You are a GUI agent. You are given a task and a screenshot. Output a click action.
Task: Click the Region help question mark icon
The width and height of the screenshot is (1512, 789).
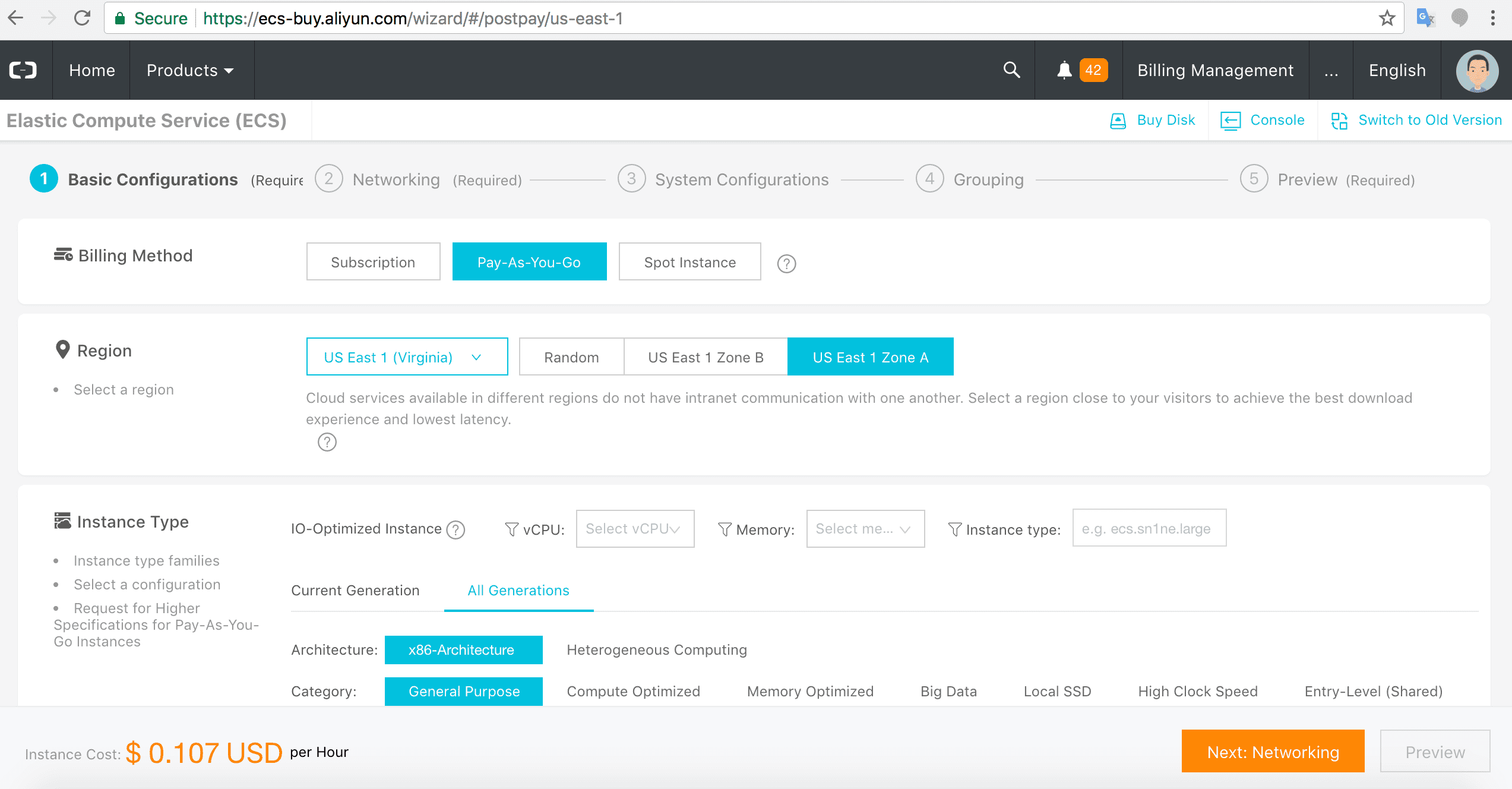[327, 442]
